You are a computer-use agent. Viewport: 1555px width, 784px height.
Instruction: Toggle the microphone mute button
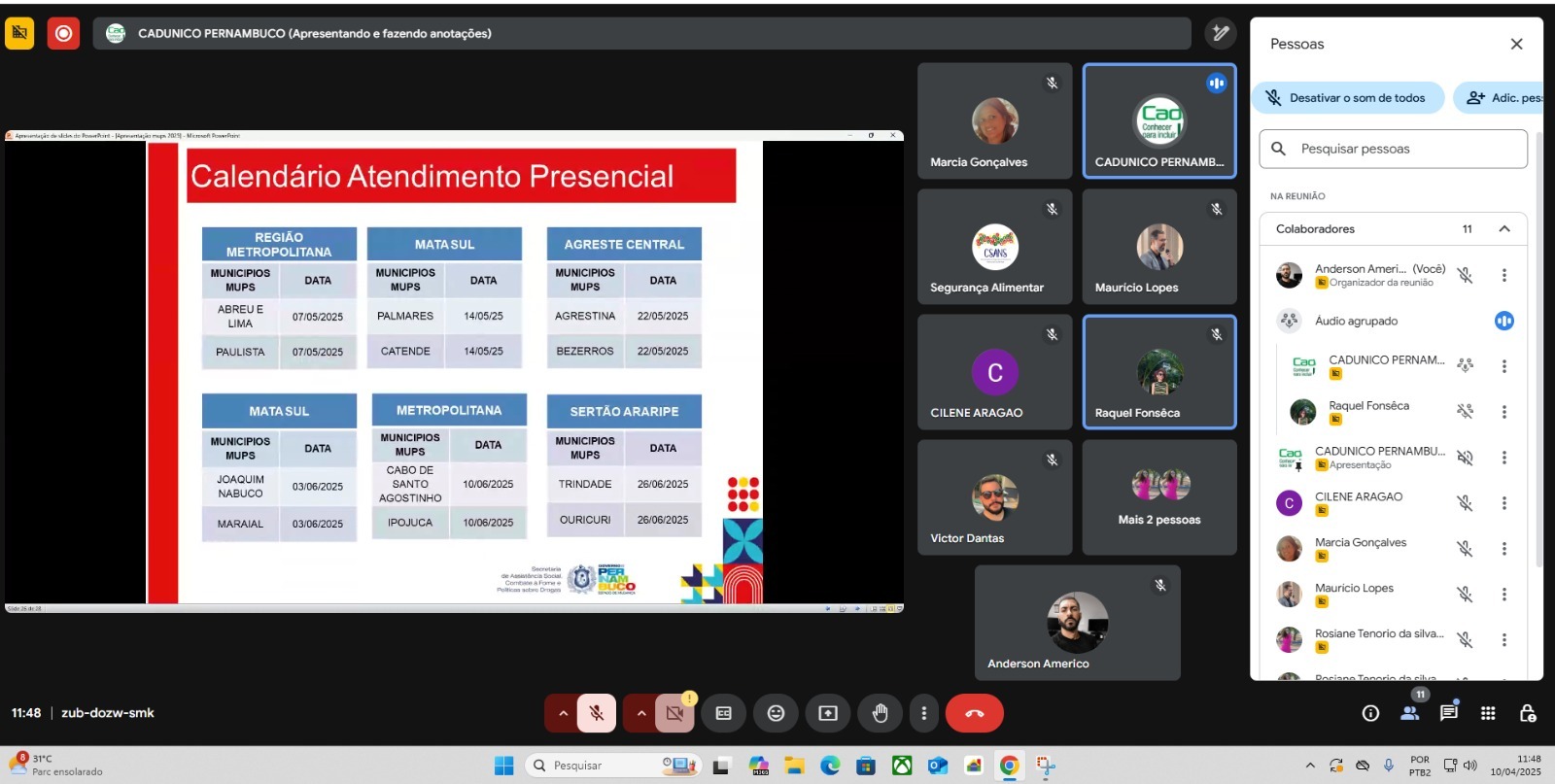597,713
